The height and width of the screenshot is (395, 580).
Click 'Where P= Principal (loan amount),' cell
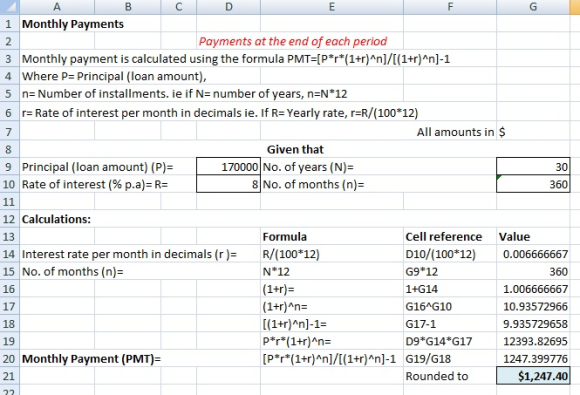pos(114,76)
